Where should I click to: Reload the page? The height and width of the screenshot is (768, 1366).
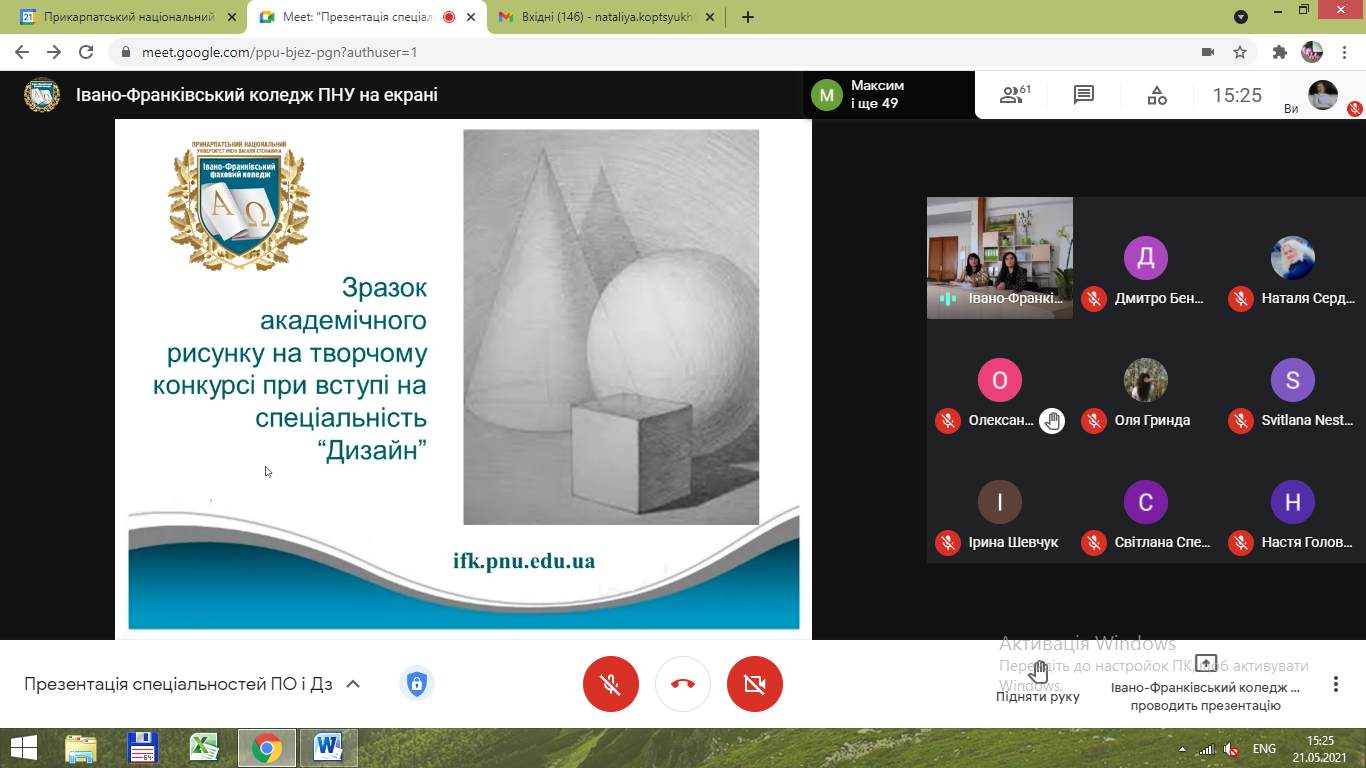pos(86,52)
